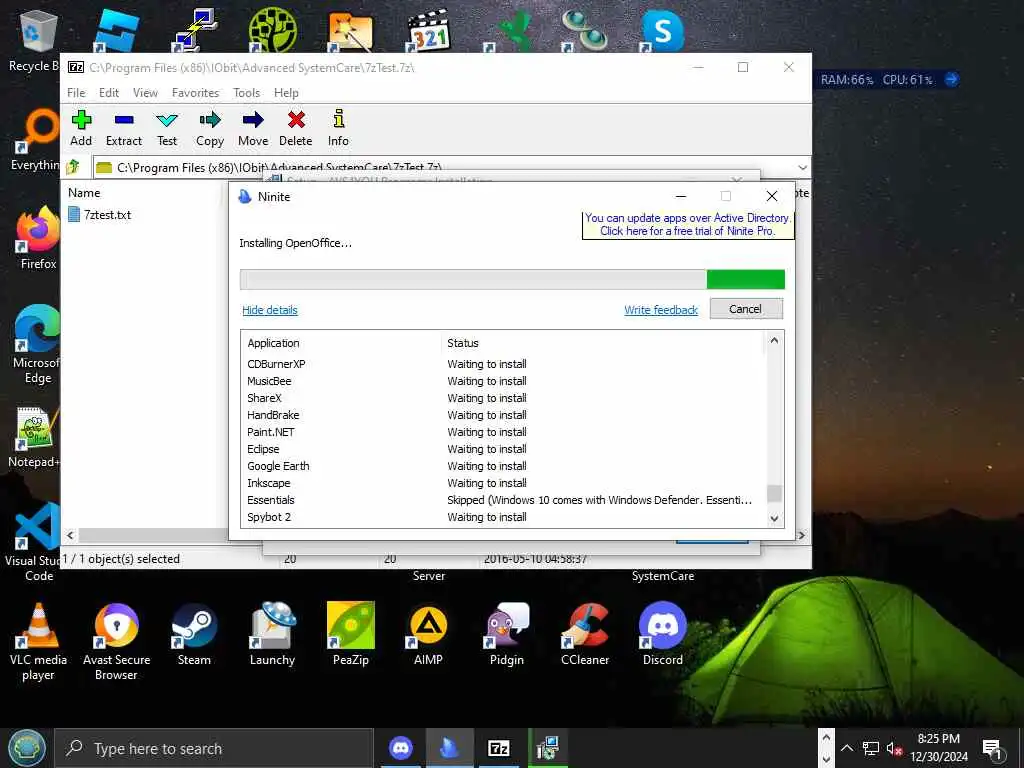This screenshot has height=768, width=1024.
Task: Open the Recycle Bin desktop icon
Action: [x=36, y=40]
